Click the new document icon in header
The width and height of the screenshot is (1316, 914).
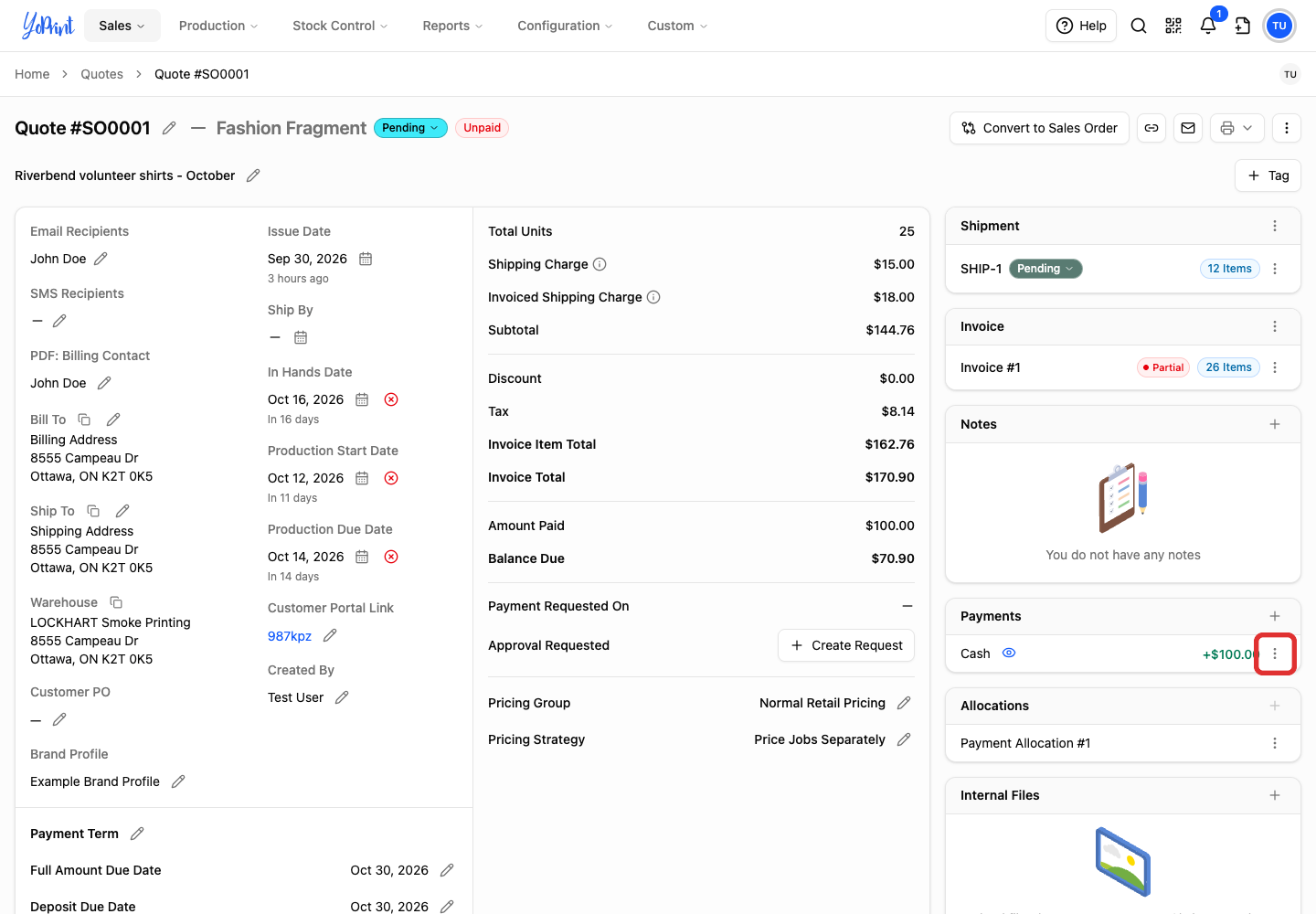1243,26
